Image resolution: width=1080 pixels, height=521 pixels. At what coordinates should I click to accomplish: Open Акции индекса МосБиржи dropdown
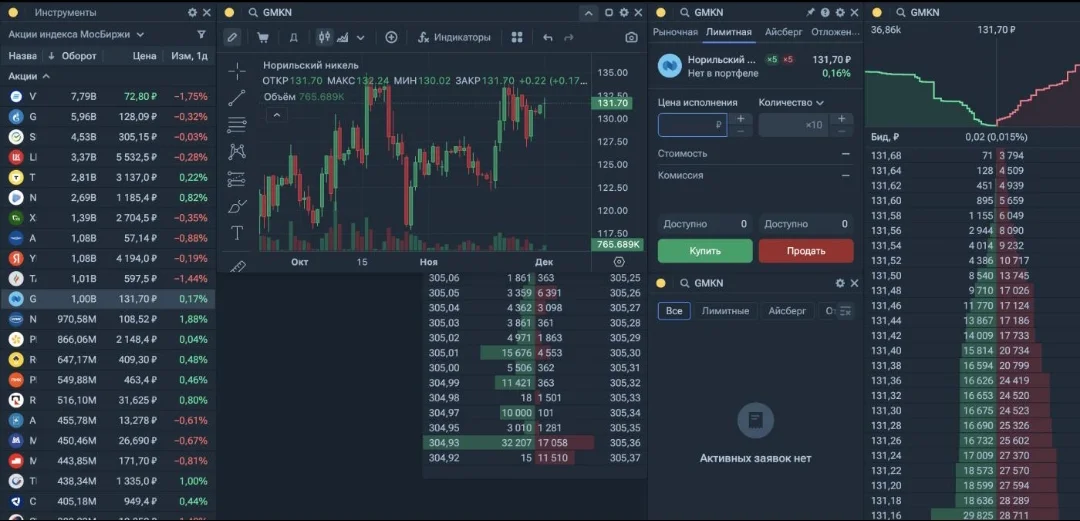76,34
